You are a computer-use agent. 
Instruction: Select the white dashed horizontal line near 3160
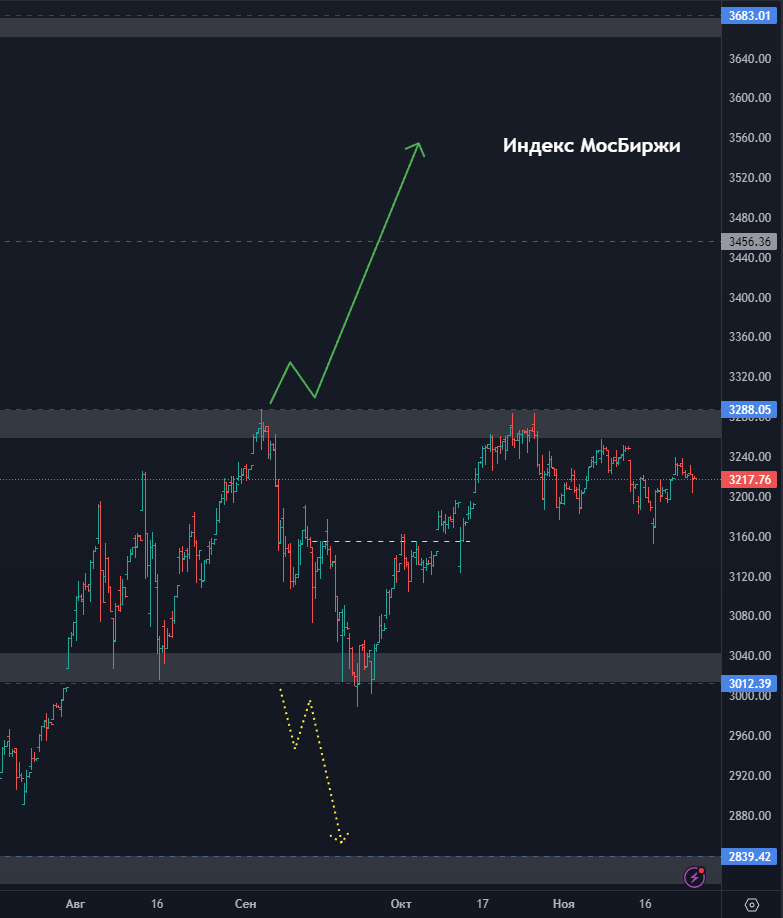click(391, 542)
